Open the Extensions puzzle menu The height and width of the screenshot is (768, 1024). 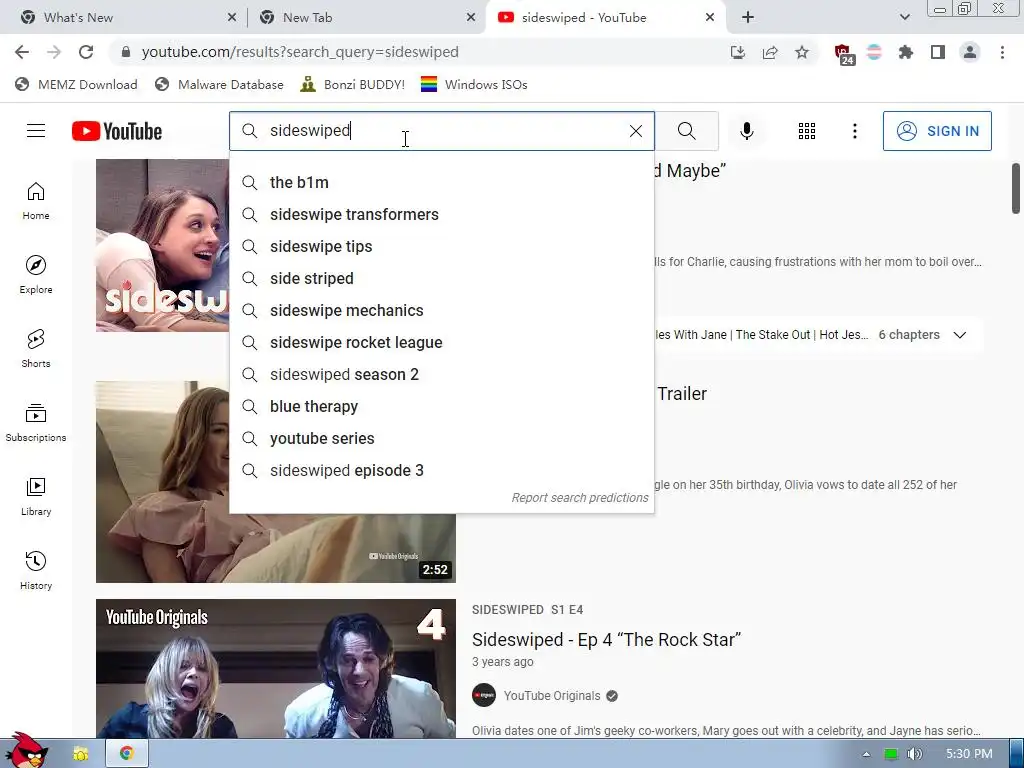pyautogui.click(x=905, y=52)
